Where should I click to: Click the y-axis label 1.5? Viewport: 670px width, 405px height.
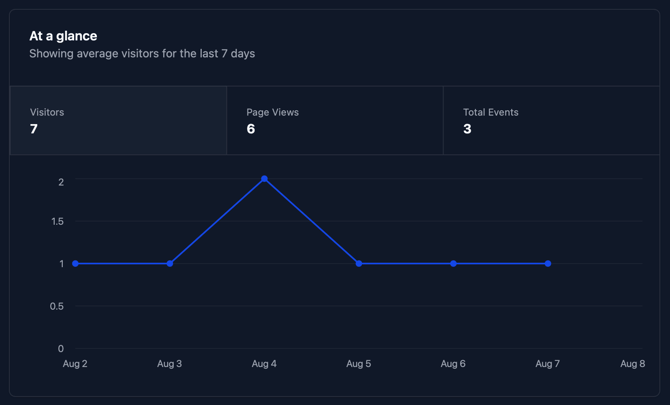coord(57,222)
